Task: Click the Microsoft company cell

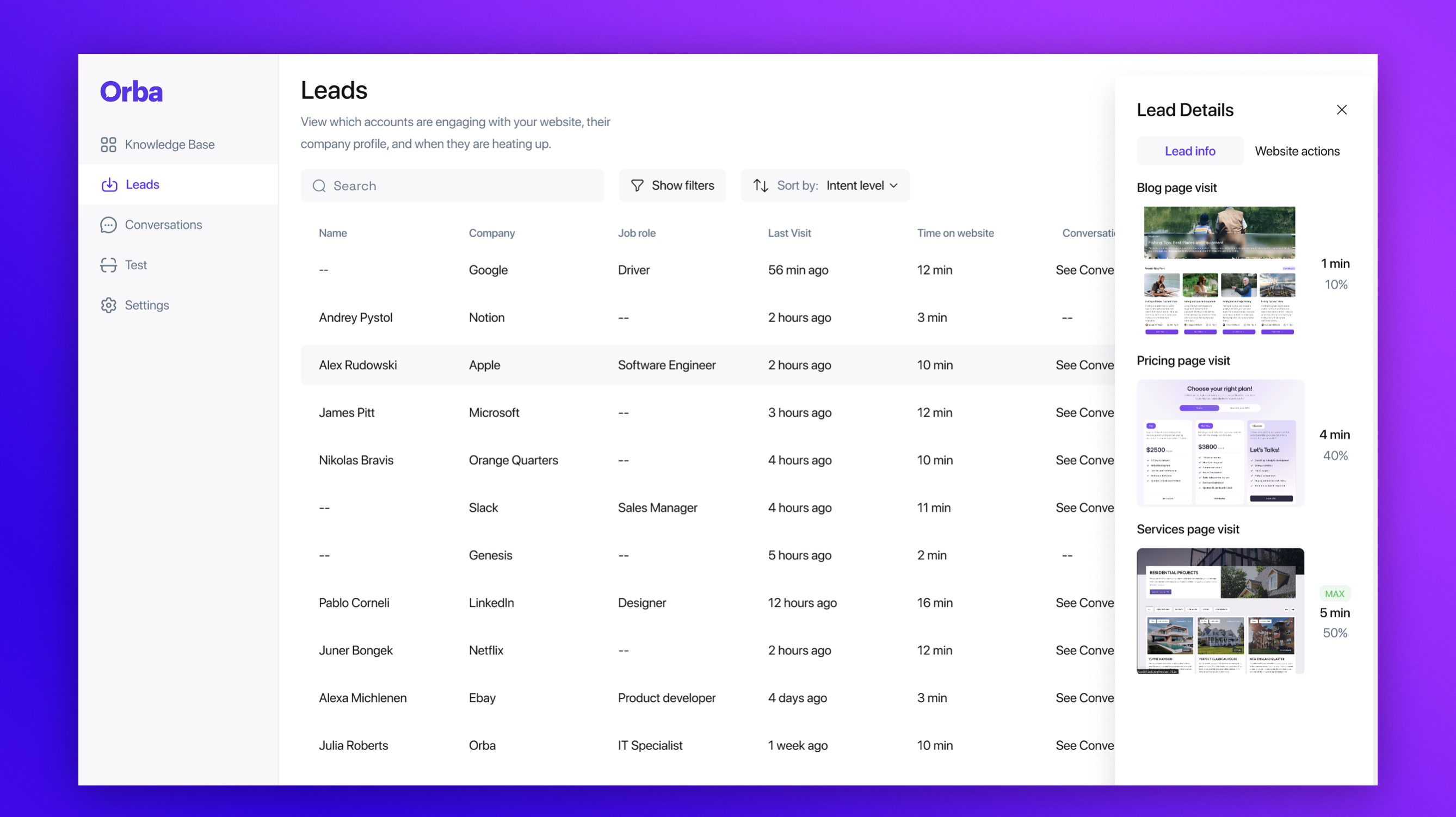Action: 494,412
